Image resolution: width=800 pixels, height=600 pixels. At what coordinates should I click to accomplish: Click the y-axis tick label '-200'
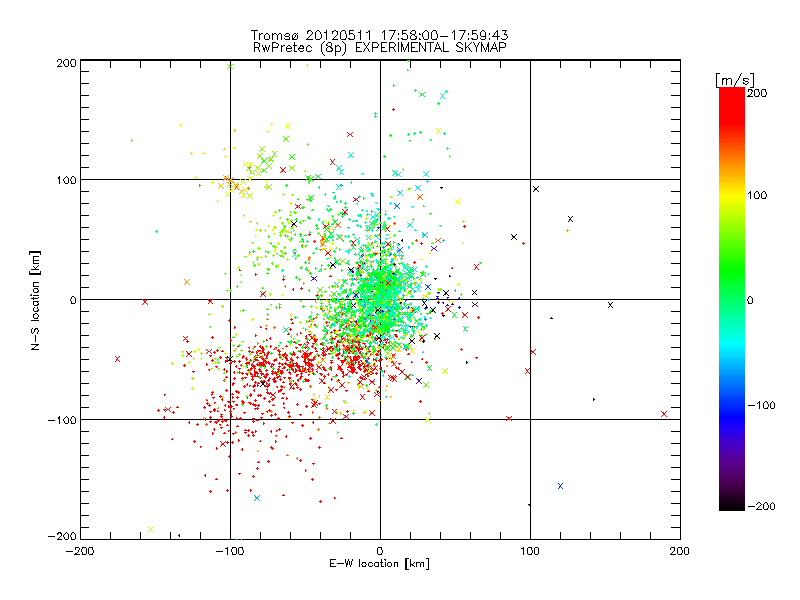[62, 536]
